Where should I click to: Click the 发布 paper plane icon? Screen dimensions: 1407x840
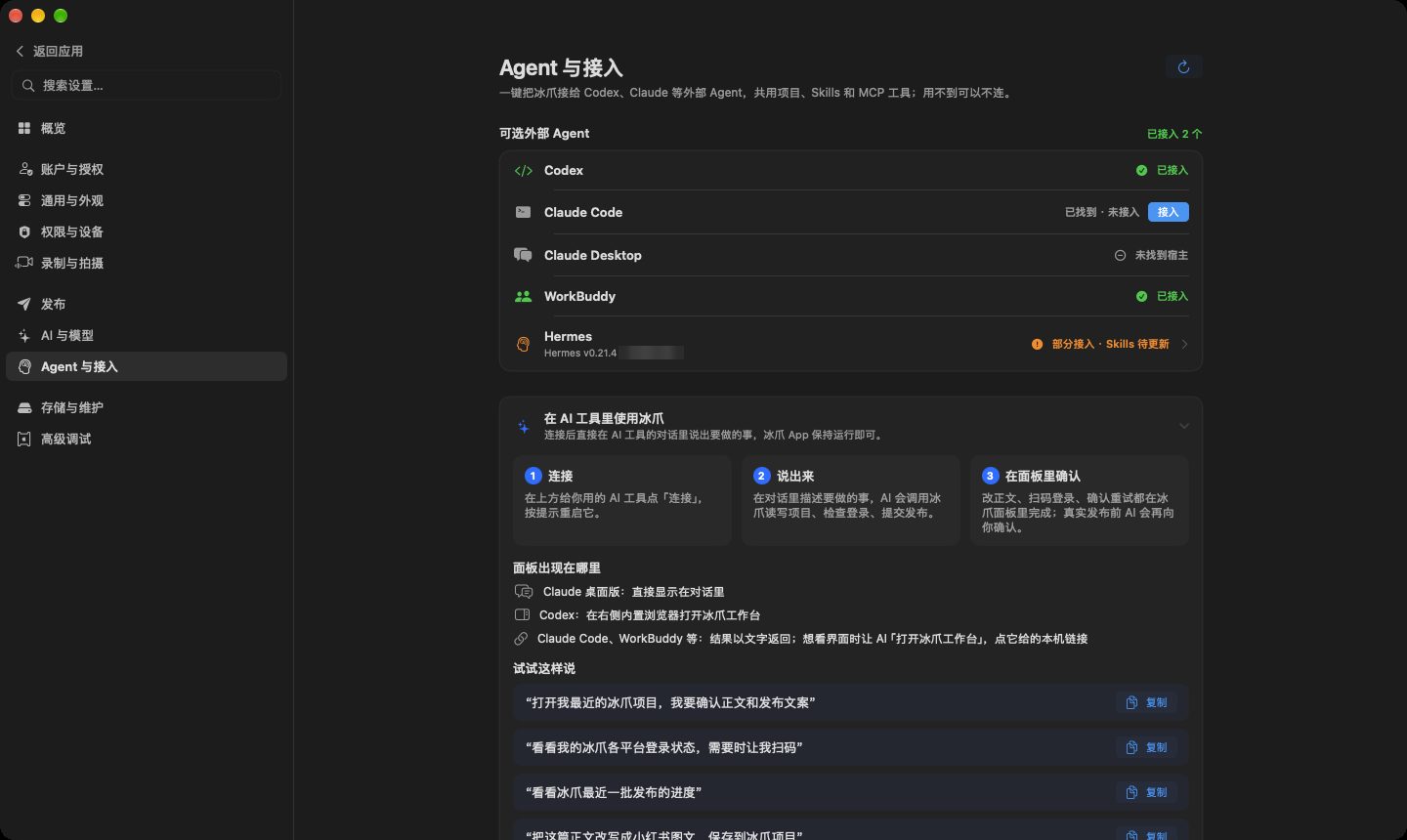click(x=24, y=304)
